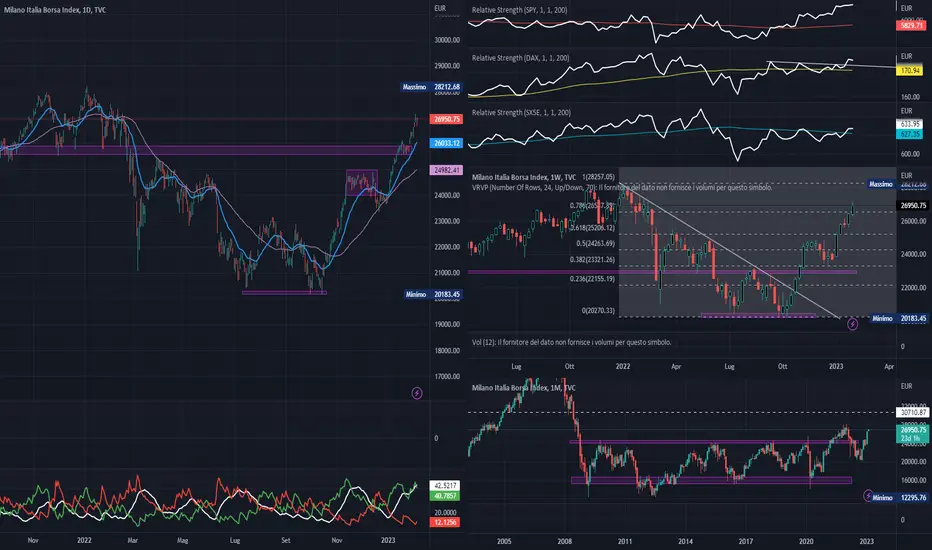Image resolution: width=932 pixels, height=550 pixels.
Task: Click the EUR label of the weekly chart
Action: 906,175
